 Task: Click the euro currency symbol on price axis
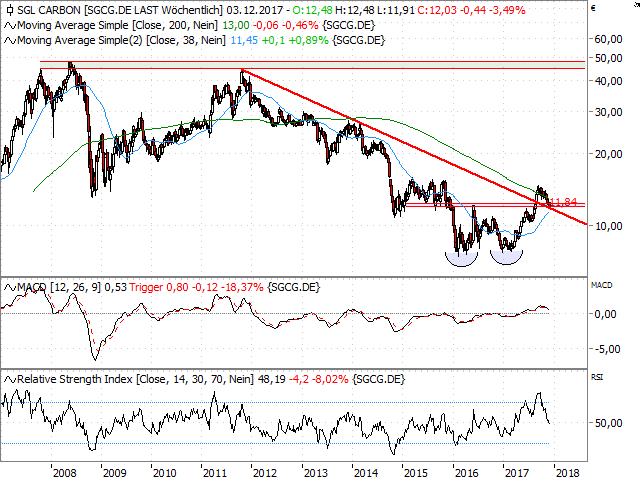594,9
